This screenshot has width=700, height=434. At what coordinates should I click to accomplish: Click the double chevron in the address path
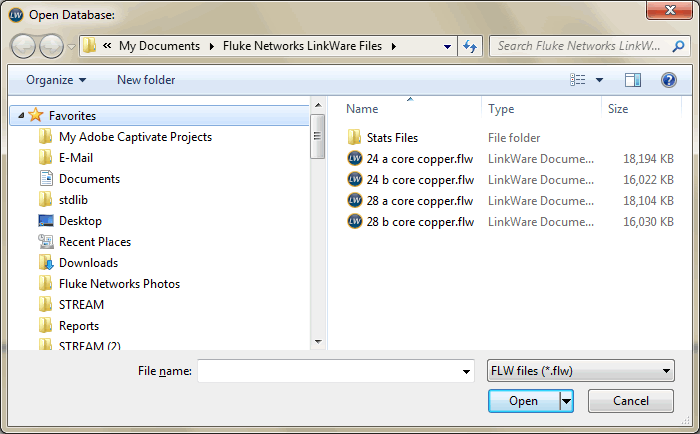point(107,46)
